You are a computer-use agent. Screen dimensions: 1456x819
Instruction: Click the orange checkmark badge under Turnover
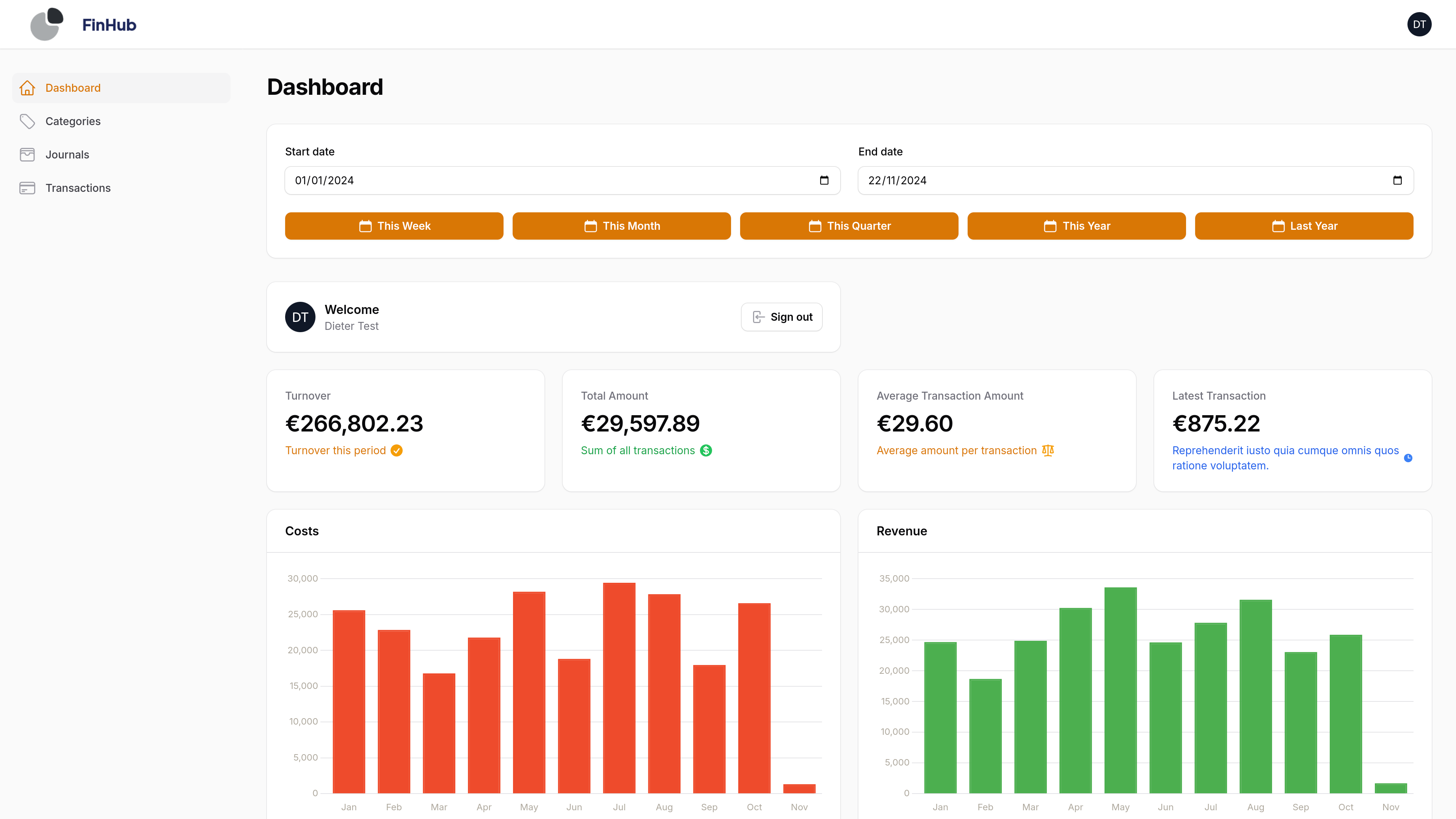[397, 450]
